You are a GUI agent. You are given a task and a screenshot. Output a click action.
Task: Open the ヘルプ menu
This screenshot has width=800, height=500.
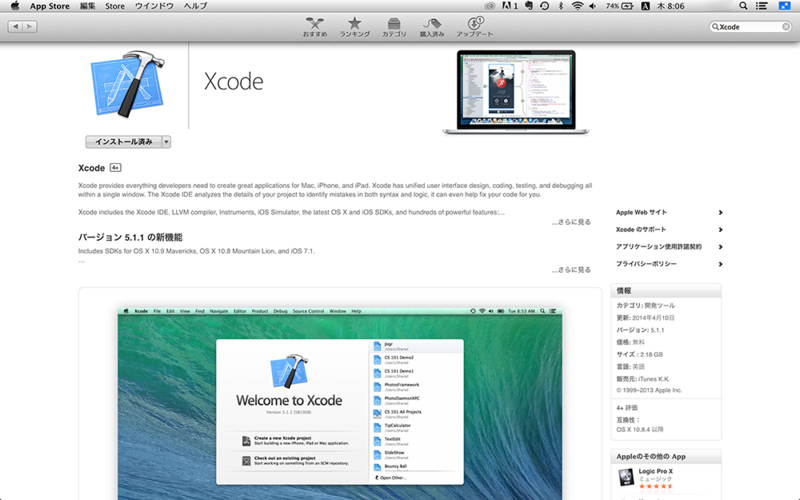[x=195, y=6]
